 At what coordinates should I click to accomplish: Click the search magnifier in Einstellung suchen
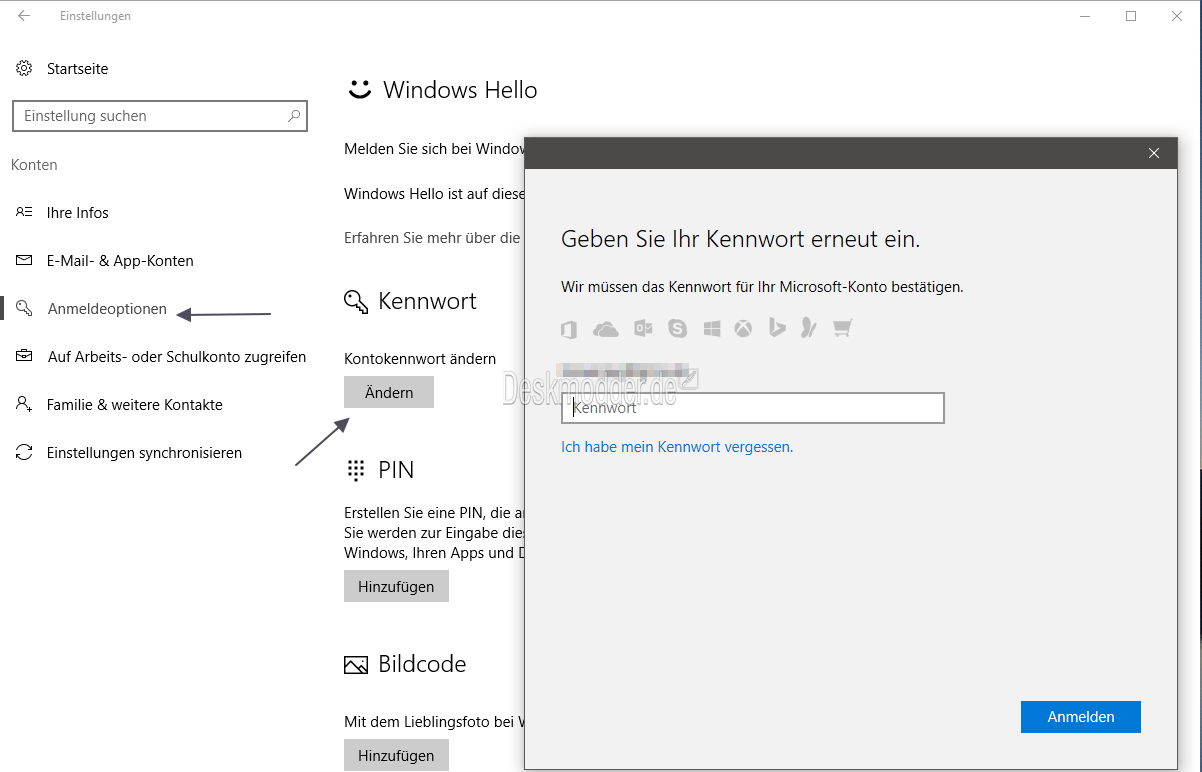click(294, 116)
